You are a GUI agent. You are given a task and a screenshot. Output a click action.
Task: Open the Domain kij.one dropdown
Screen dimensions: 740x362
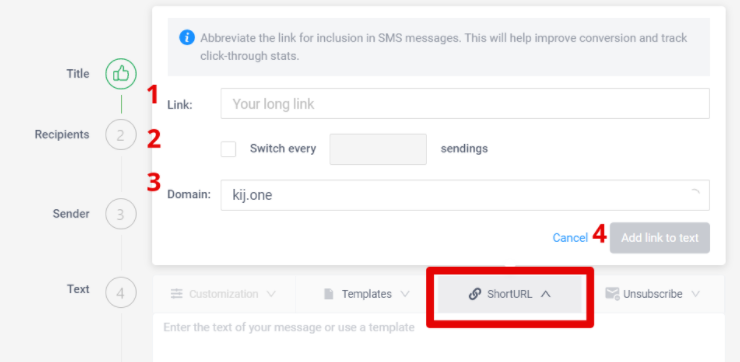[465, 195]
